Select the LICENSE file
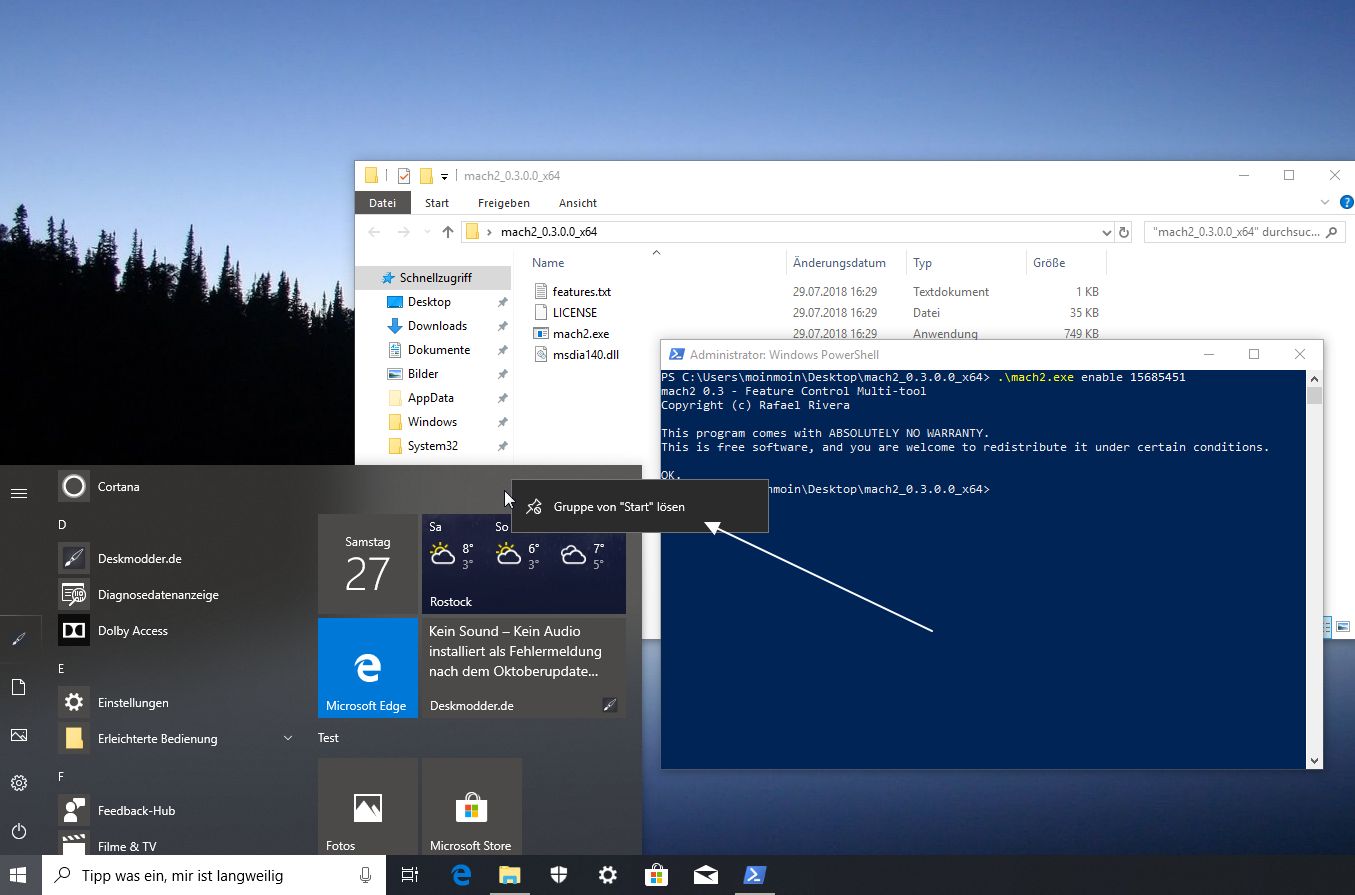This screenshot has height=895, width=1355. (x=574, y=313)
